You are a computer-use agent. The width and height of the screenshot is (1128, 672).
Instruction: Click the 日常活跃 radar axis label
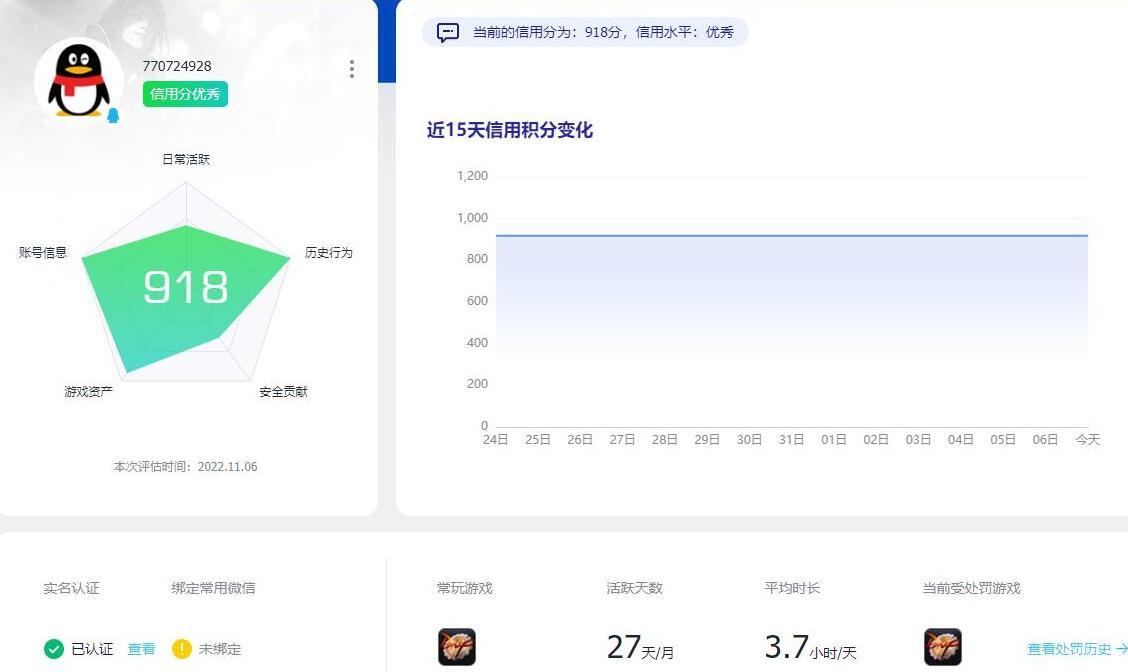[186, 159]
